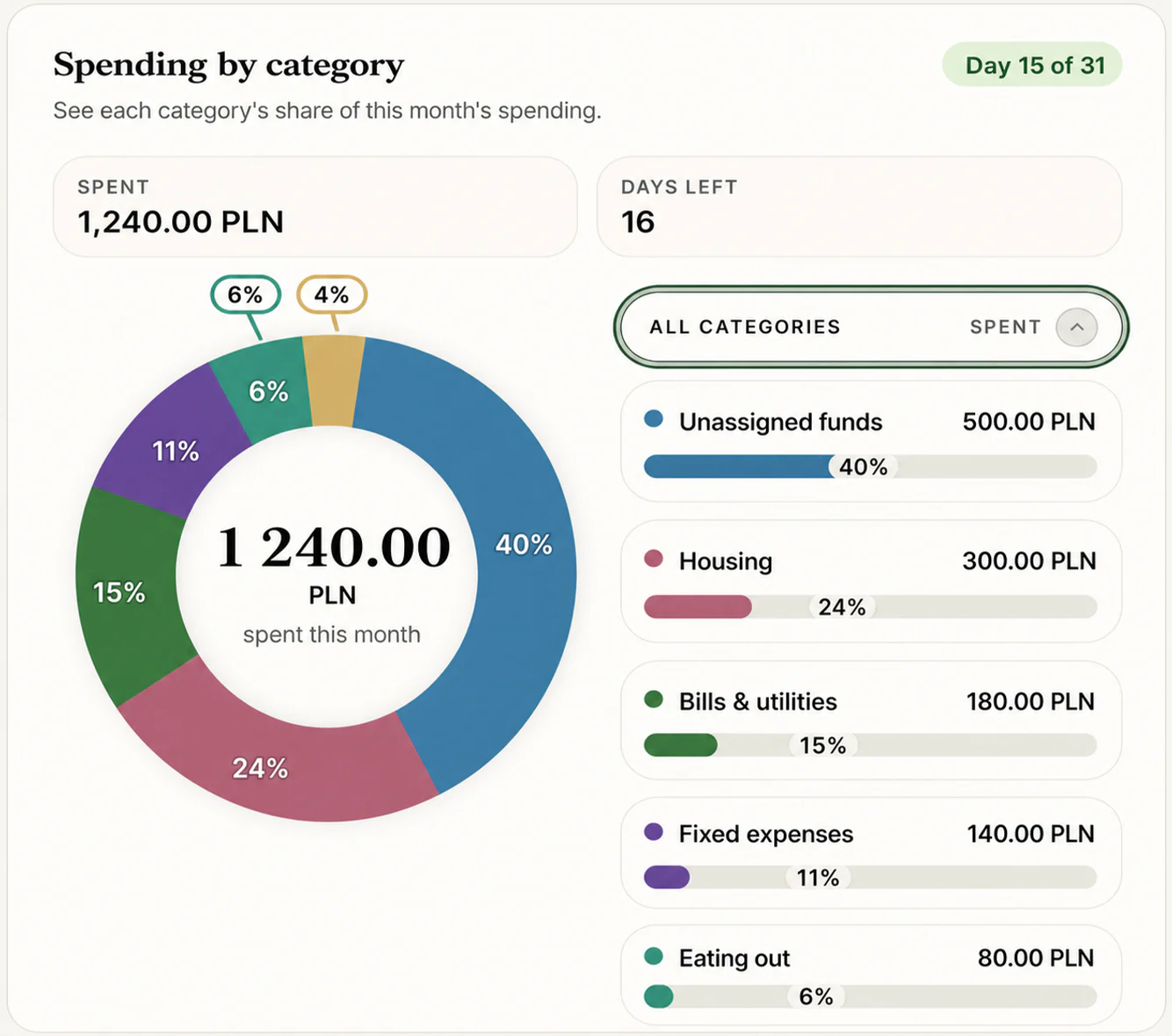The height and width of the screenshot is (1036, 1172).
Task: Click the yellow 4% callout bubble
Action: [x=331, y=294]
